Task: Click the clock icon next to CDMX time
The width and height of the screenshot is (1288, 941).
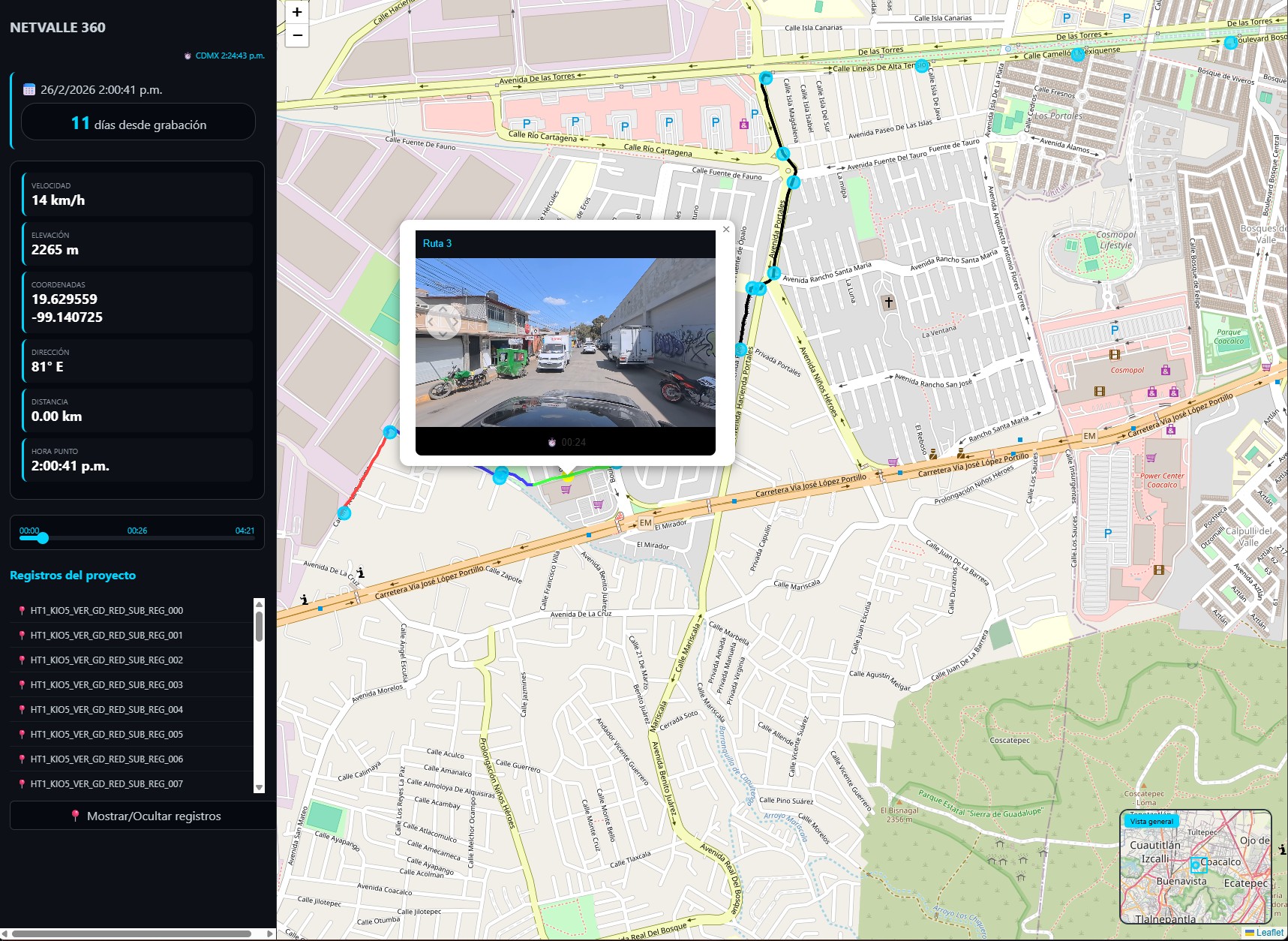Action: [188, 56]
